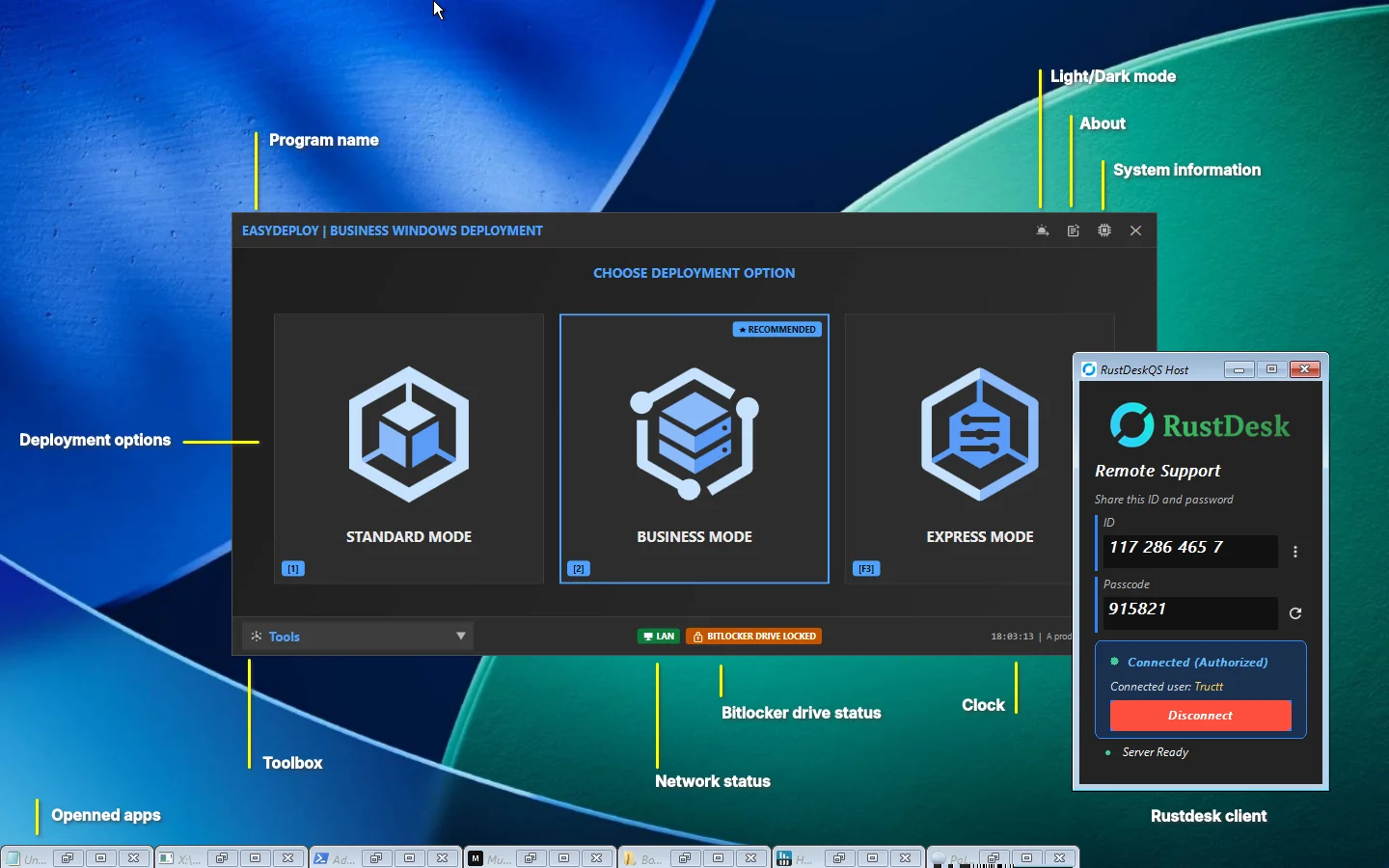Click the 'Server Ready' status text
Viewport: 1389px width, 868px height.
coord(1156,752)
